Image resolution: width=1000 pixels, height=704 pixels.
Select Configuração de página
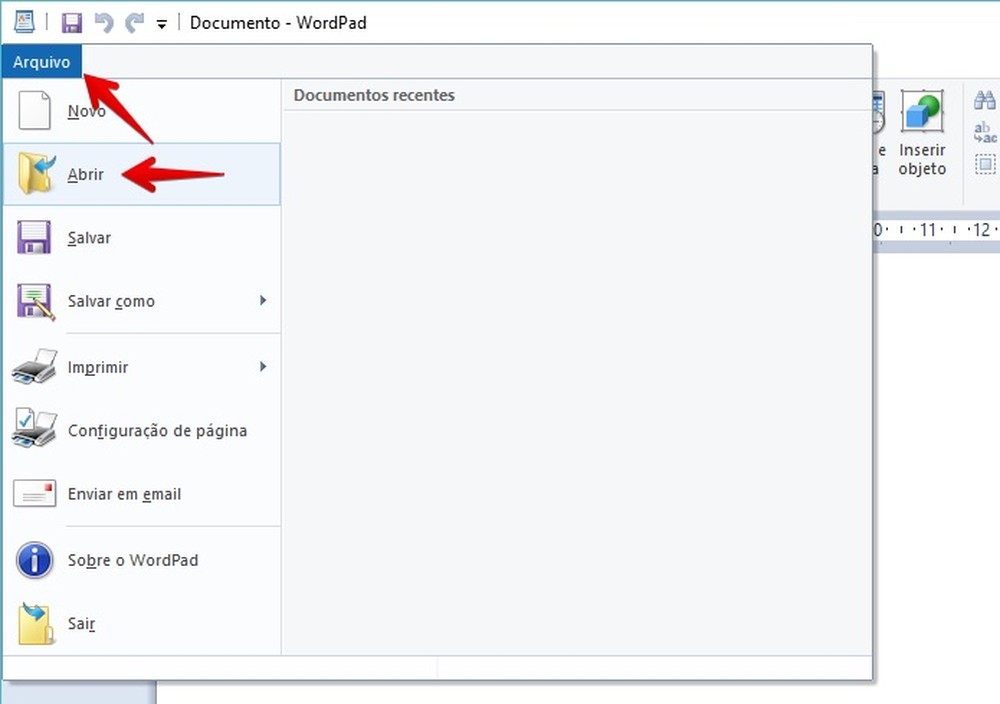[157, 430]
